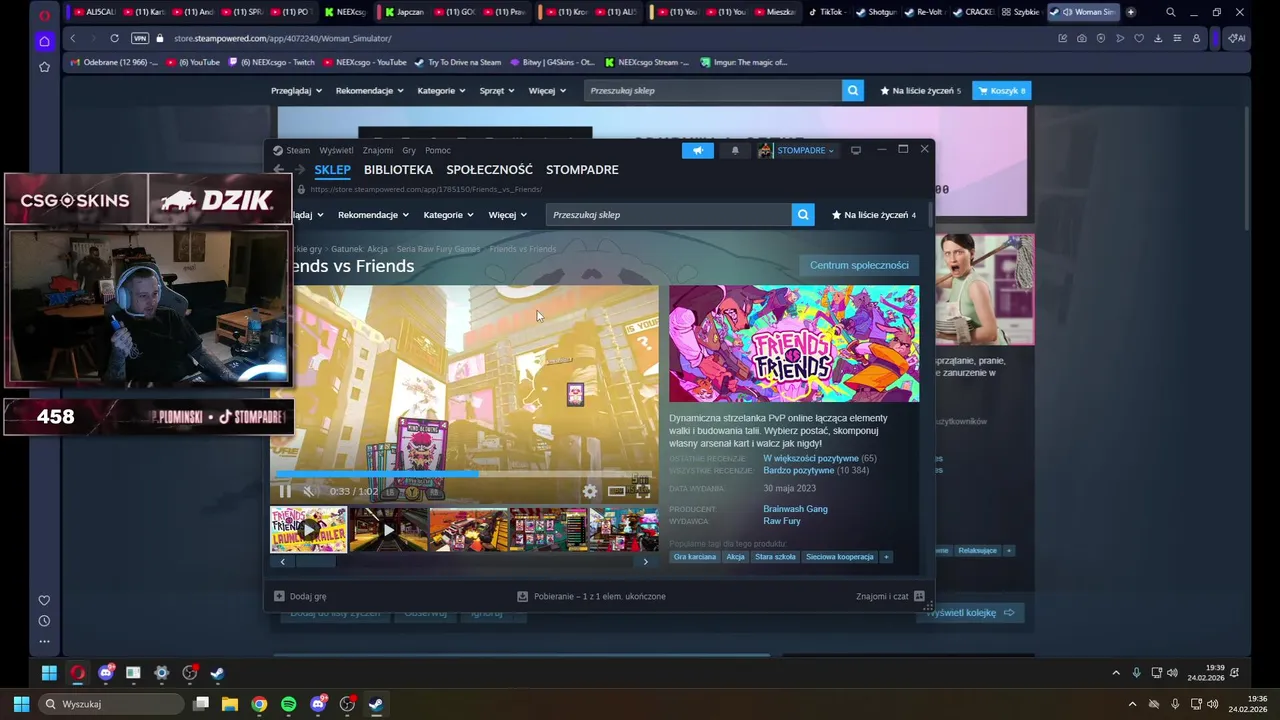The height and width of the screenshot is (720, 1280).
Task: Pause the Friends vs Friends trailer
Action: tap(285, 491)
